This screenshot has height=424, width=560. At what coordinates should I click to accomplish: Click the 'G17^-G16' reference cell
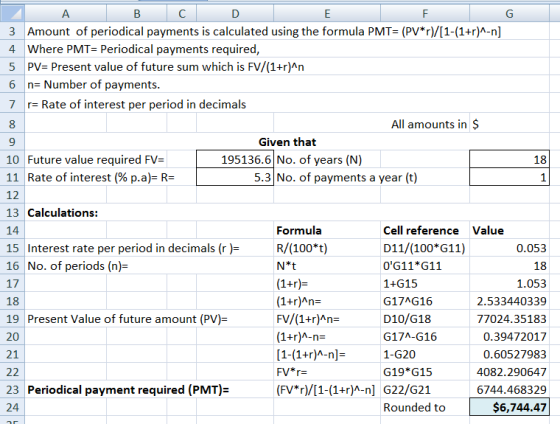tap(425, 336)
